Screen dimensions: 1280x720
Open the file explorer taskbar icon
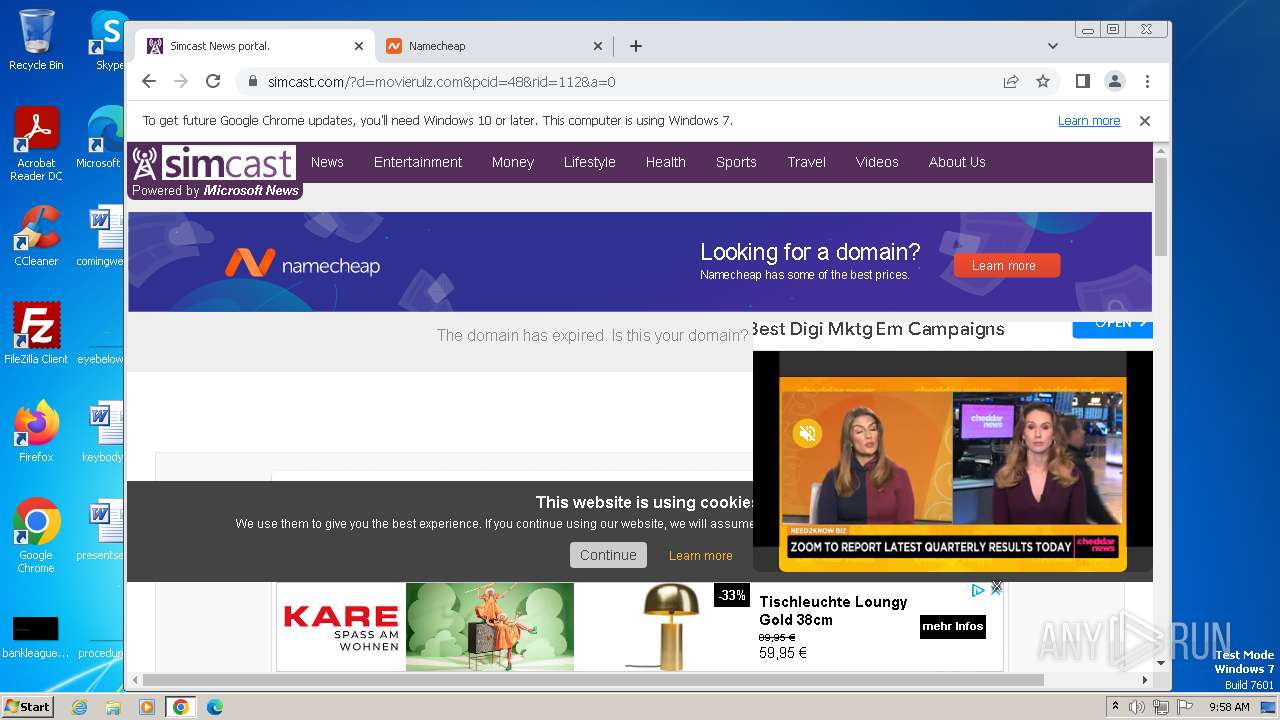pos(113,707)
